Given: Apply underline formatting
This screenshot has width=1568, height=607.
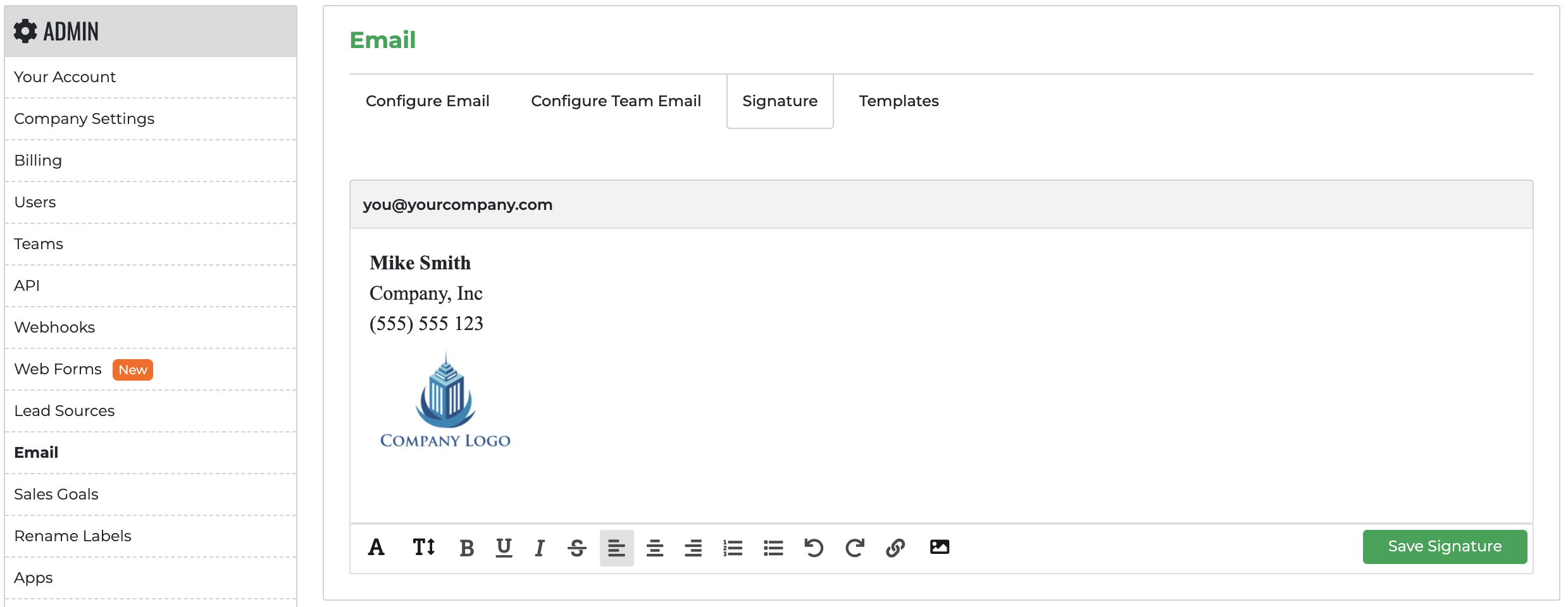Looking at the screenshot, I should [504, 548].
